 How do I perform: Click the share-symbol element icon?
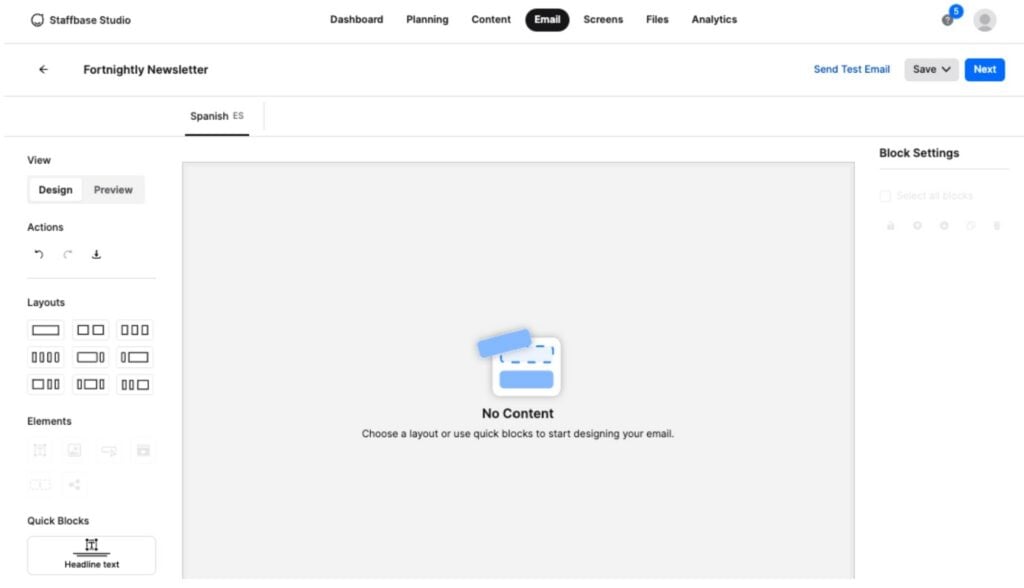pyautogui.click(x=74, y=484)
